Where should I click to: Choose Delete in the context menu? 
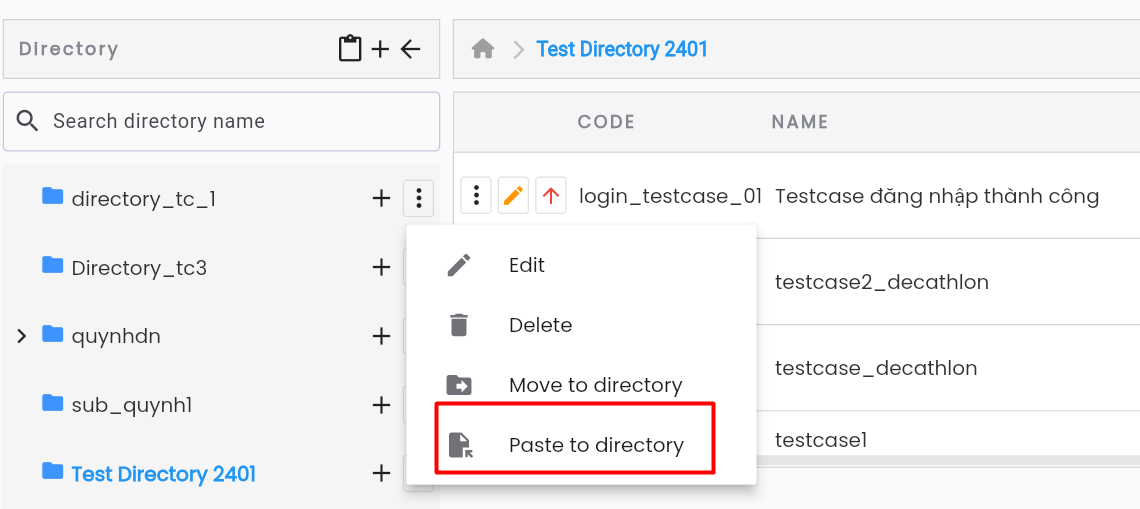[x=581, y=325]
